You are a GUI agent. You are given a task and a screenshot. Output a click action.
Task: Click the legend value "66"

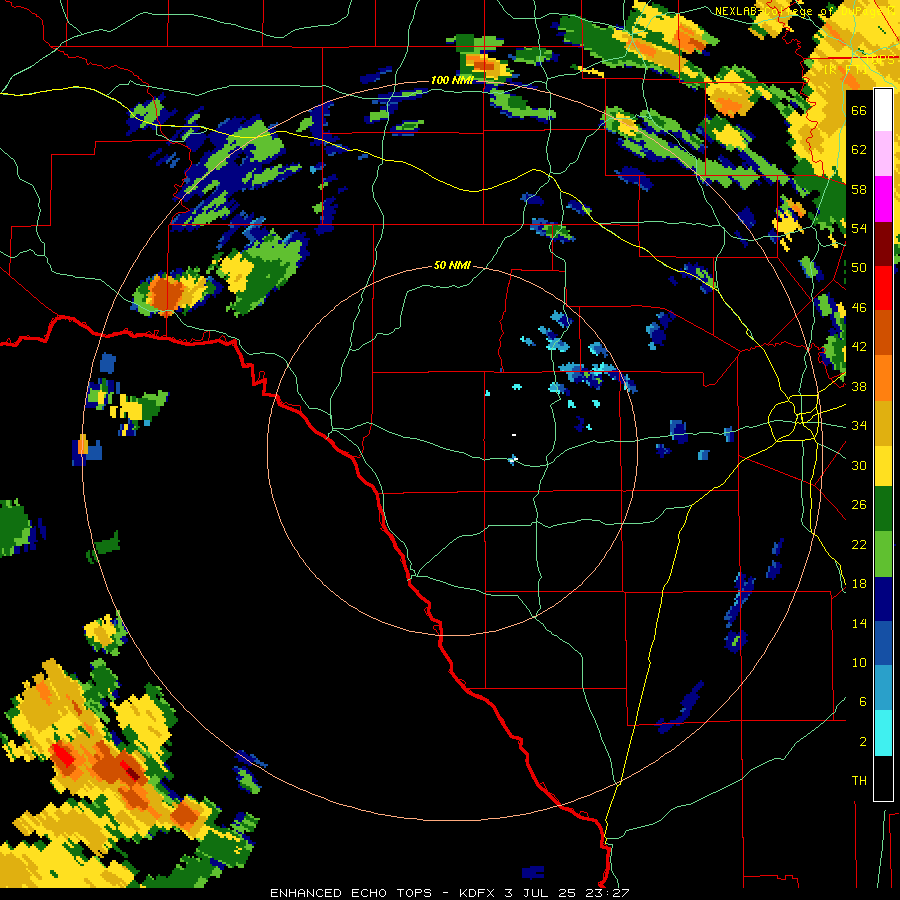click(x=859, y=110)
